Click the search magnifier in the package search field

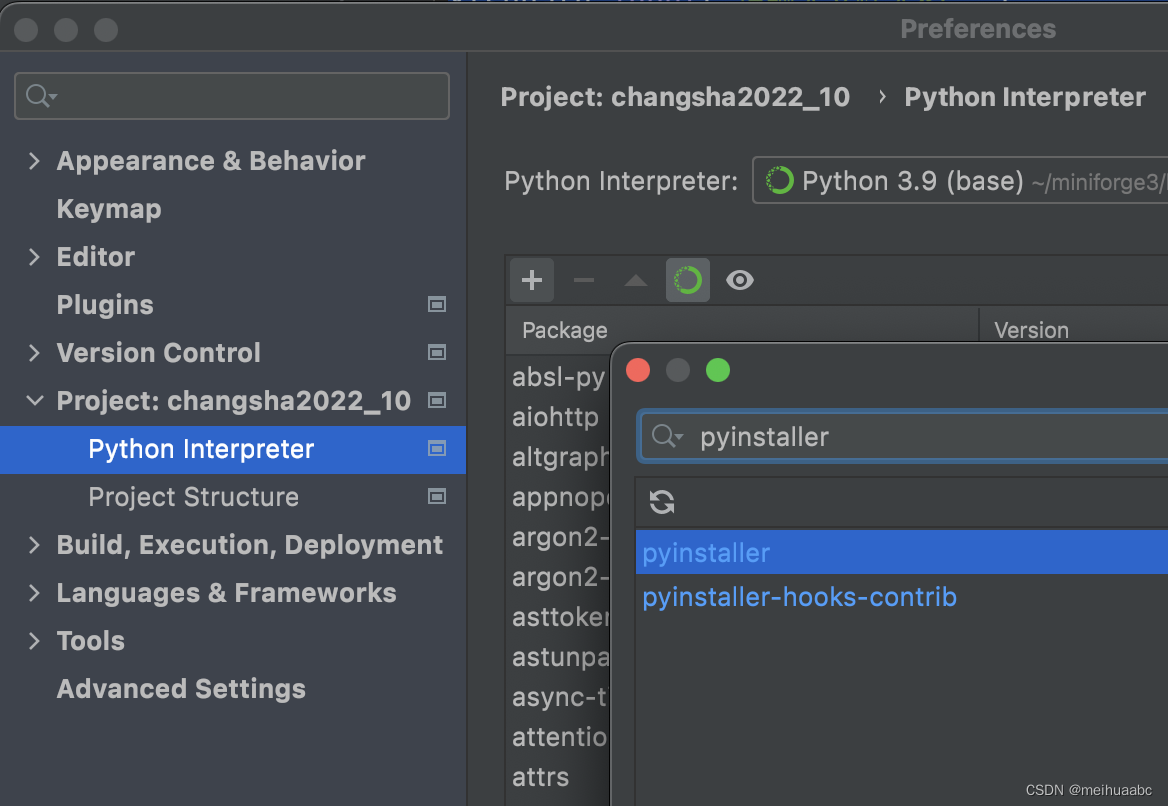(x=665, y=436)
